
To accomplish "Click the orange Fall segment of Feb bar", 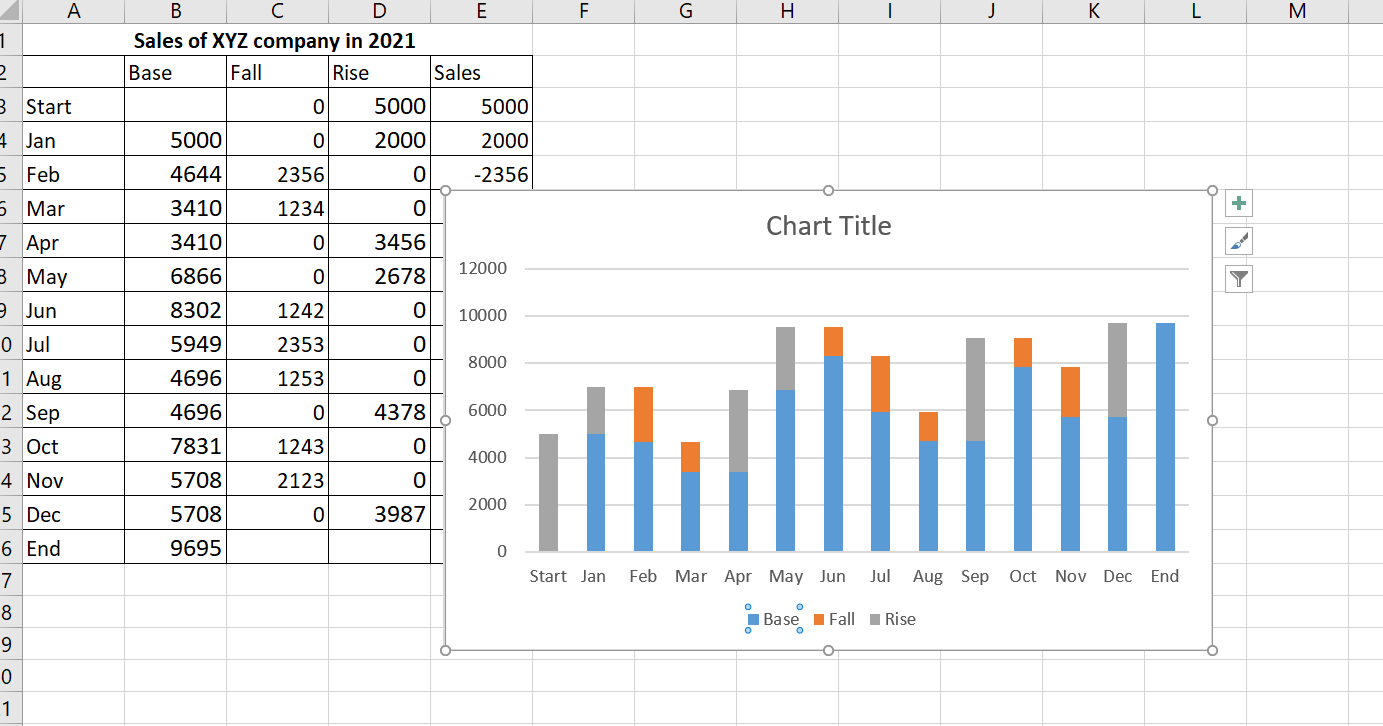I will (643, 414).
